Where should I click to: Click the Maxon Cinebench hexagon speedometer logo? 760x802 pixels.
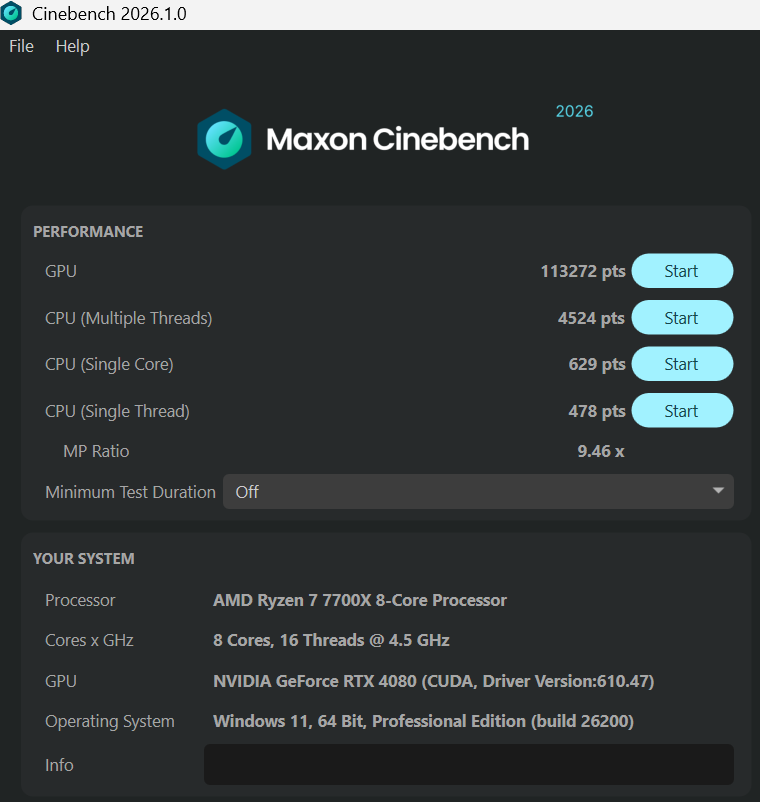[x=224, y=139]
